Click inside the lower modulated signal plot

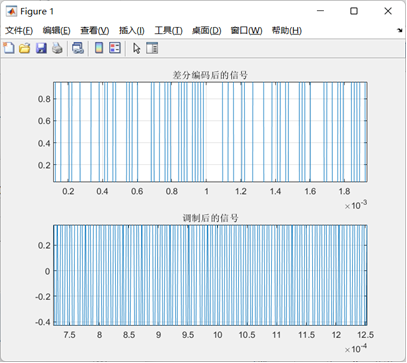tap(210, 275)
